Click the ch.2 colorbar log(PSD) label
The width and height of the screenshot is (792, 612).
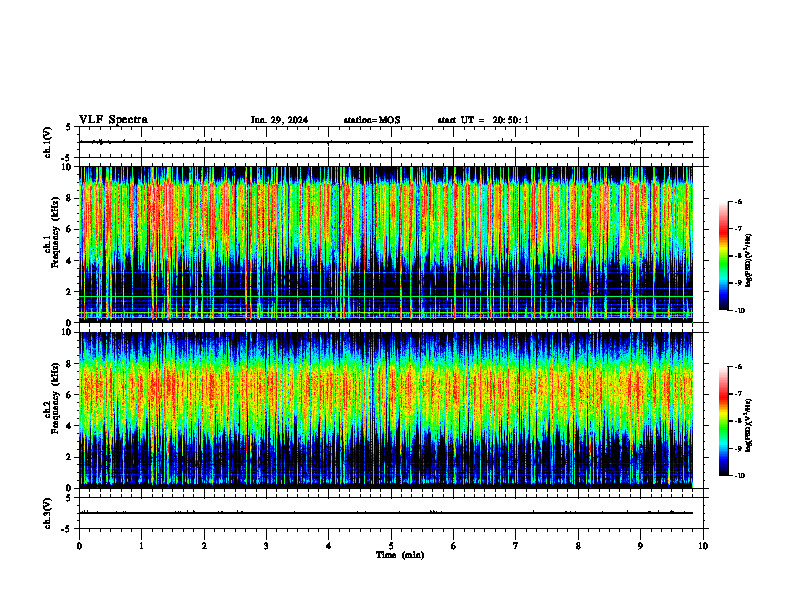[x=749, y=425]
